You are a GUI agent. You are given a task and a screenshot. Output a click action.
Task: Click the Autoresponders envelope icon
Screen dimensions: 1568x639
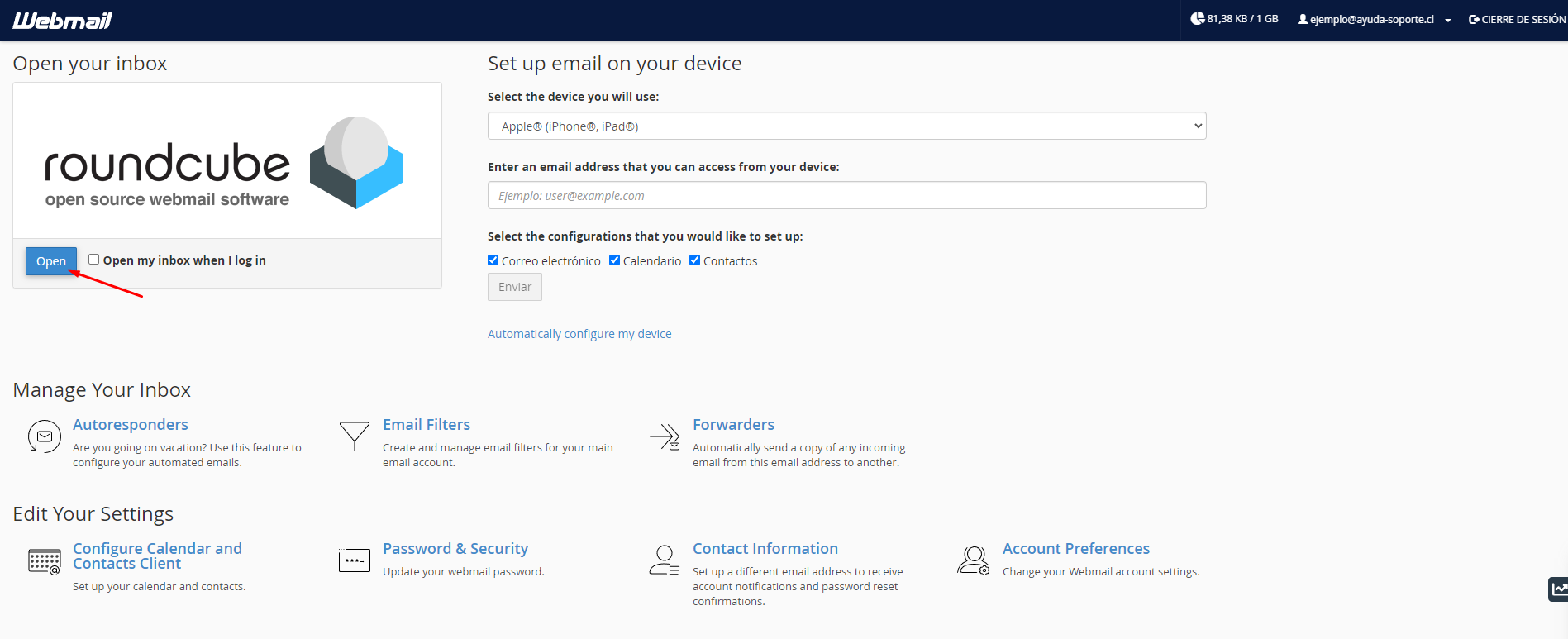(x=45, y=436)
